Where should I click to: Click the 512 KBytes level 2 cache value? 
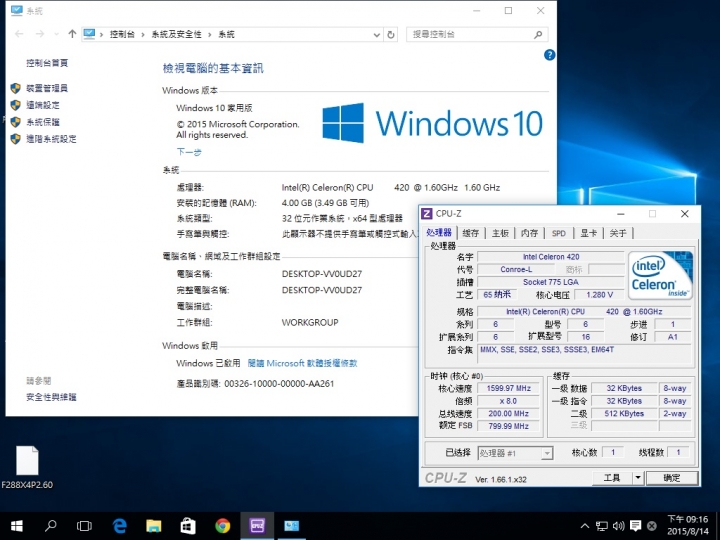pos(624,414)
